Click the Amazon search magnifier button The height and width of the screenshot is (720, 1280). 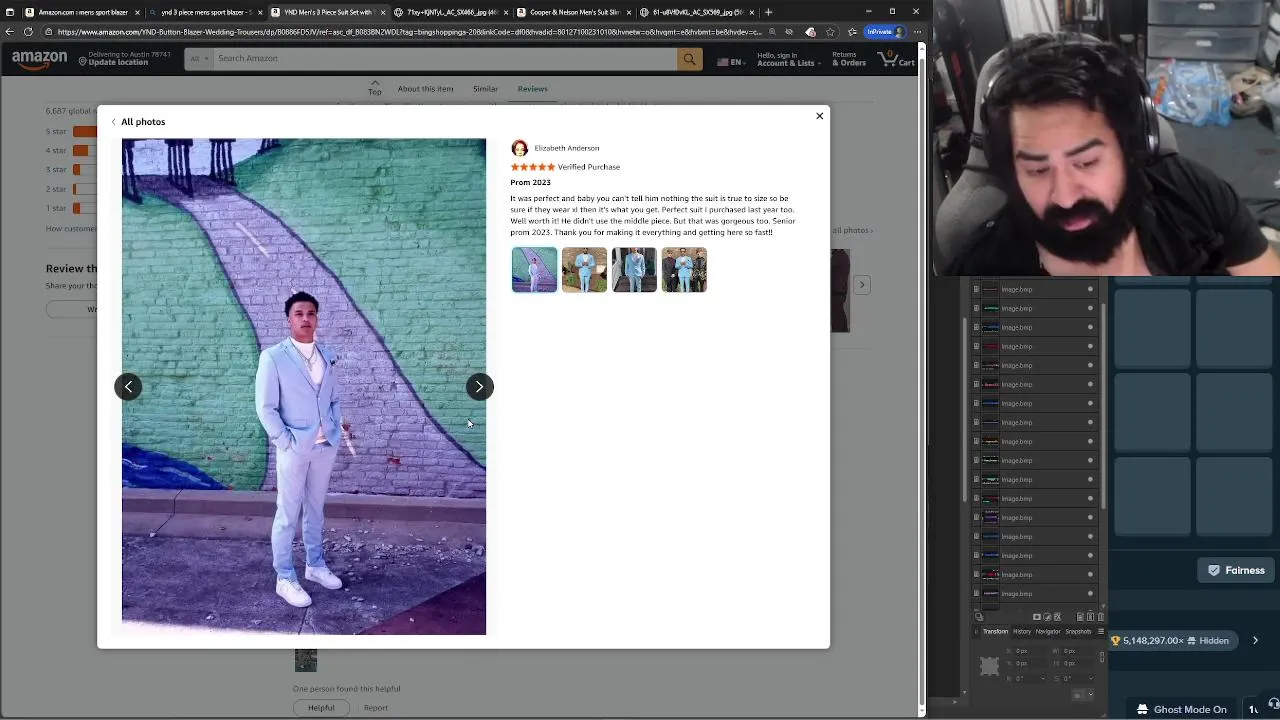point(689,59)
